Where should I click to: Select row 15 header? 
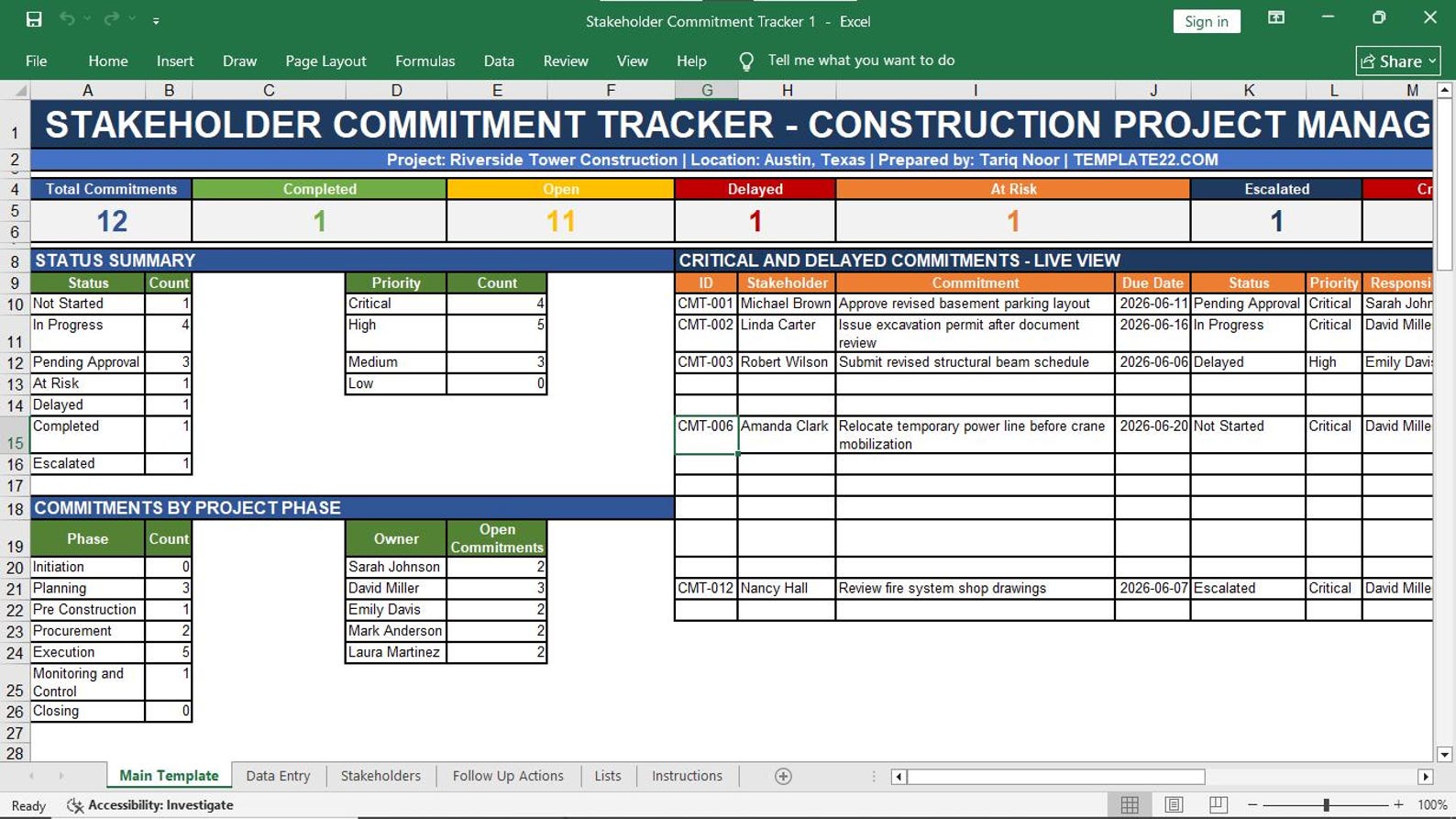tap(15, 435)
